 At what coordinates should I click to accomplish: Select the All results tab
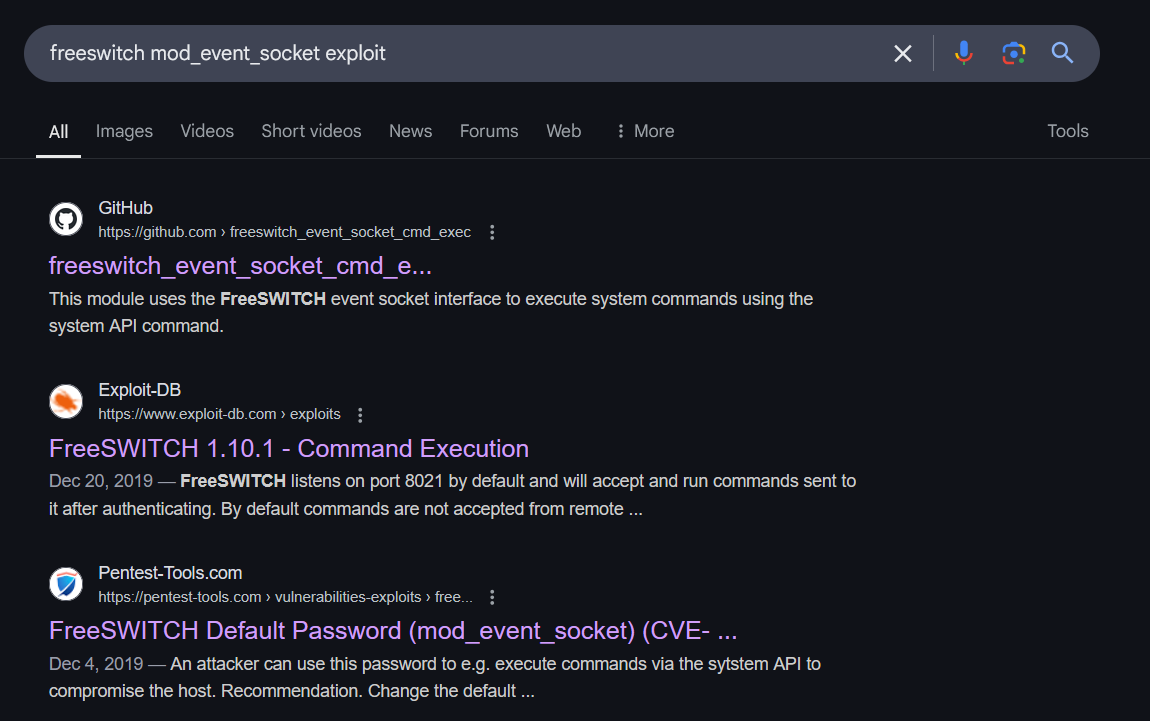coord(59,132)
